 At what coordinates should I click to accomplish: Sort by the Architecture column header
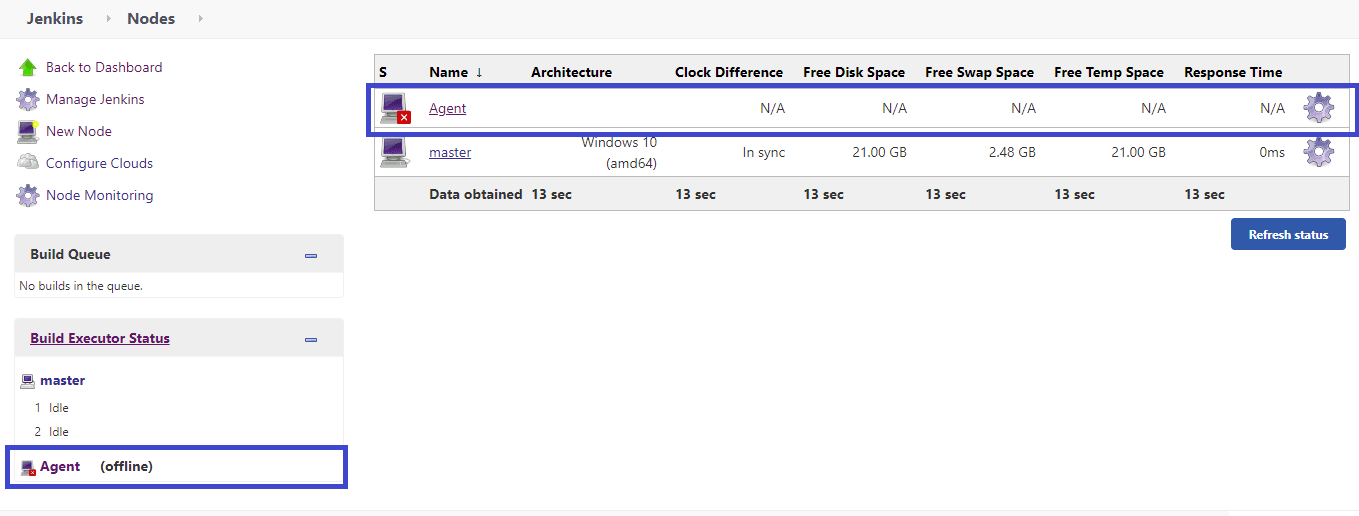tap(571, 72)
